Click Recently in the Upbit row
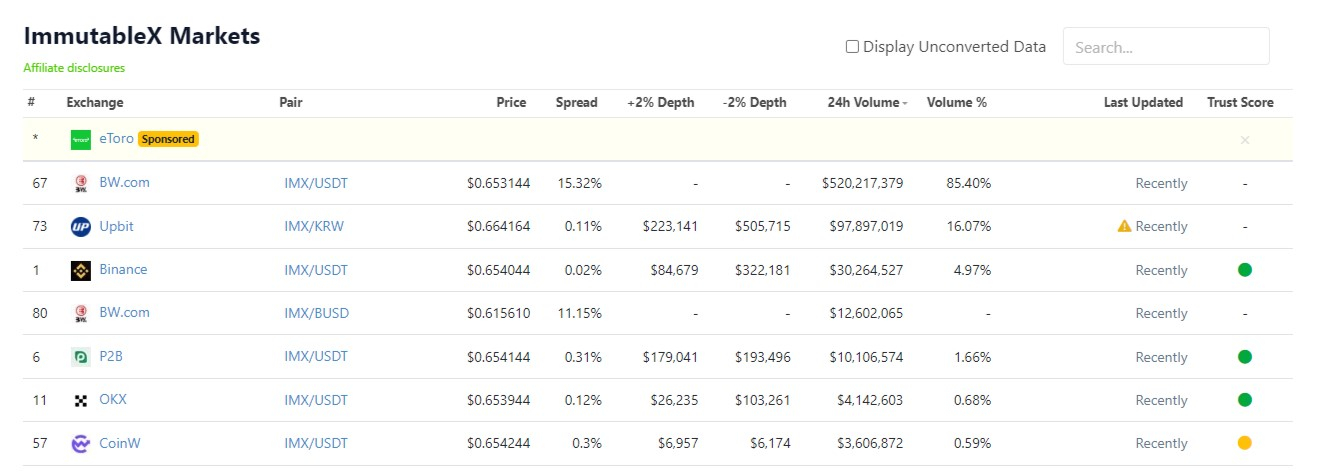Screen dimensions: 1325x475 (1161, 226)
